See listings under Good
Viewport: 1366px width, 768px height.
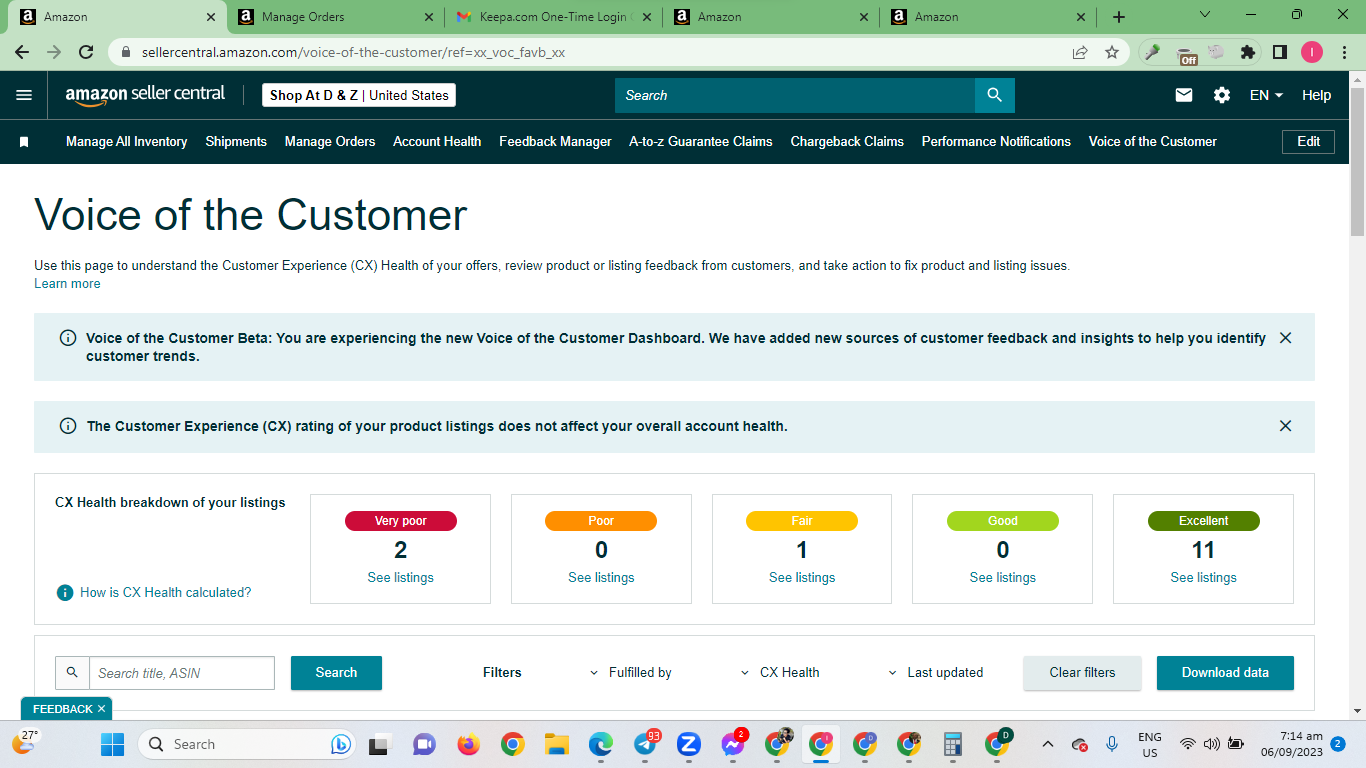[x=1003, y=578]
